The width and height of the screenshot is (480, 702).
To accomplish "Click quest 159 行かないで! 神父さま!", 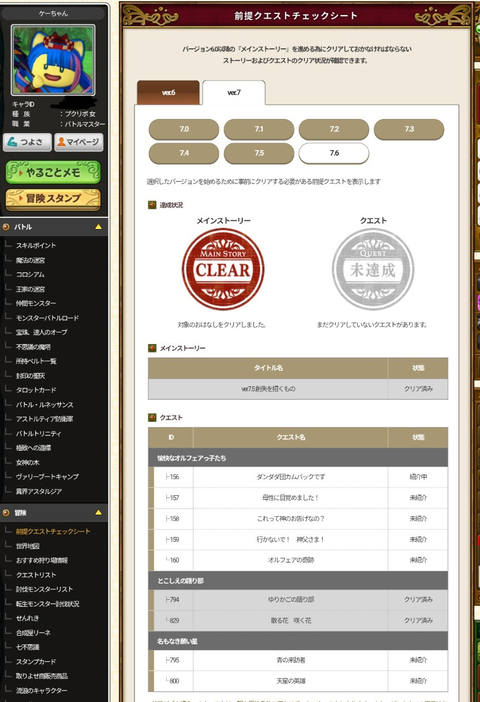I will (x=291, y=539).
